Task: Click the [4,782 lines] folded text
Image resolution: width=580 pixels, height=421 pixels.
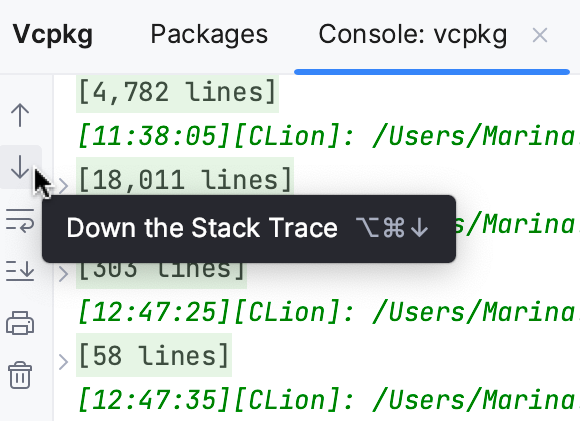Action: 177,92
